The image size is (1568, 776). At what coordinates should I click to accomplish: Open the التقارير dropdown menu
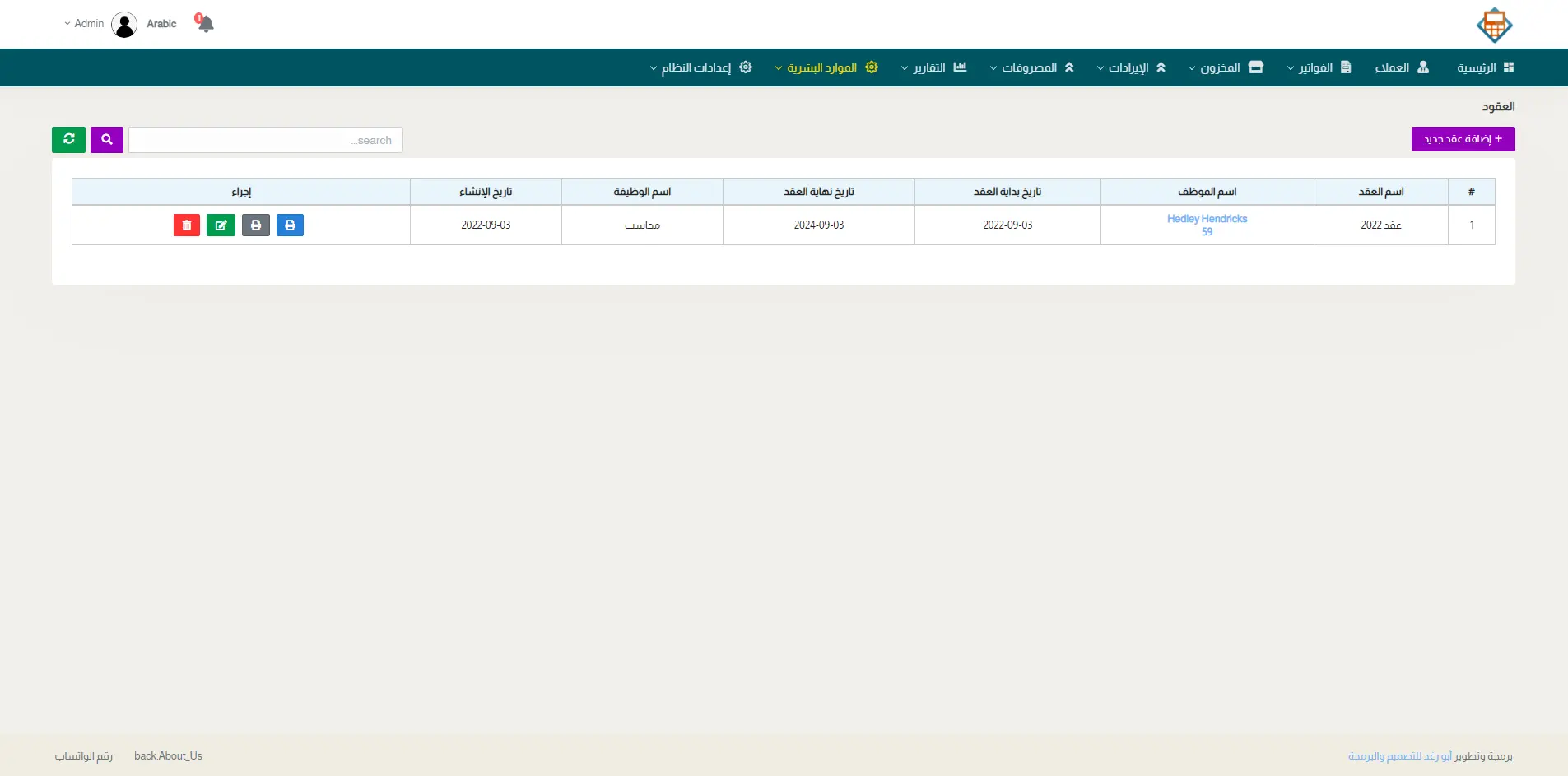(933, 67)
